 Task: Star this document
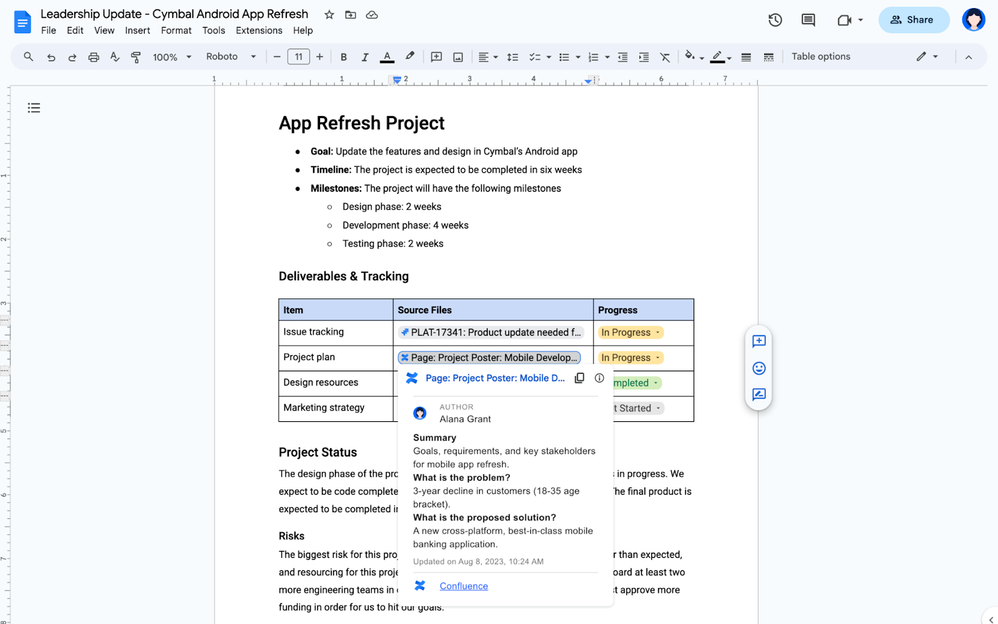(x=329, y=15)
